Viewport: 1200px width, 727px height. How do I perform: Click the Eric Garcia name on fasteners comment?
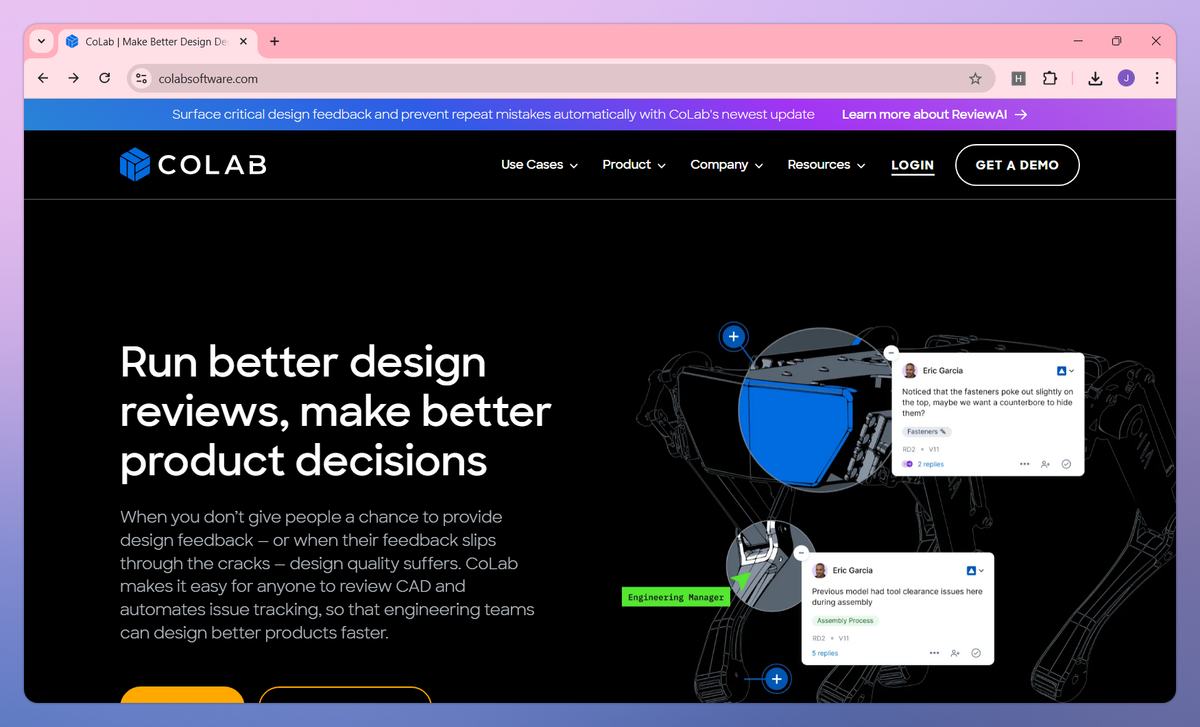point(943,371)
